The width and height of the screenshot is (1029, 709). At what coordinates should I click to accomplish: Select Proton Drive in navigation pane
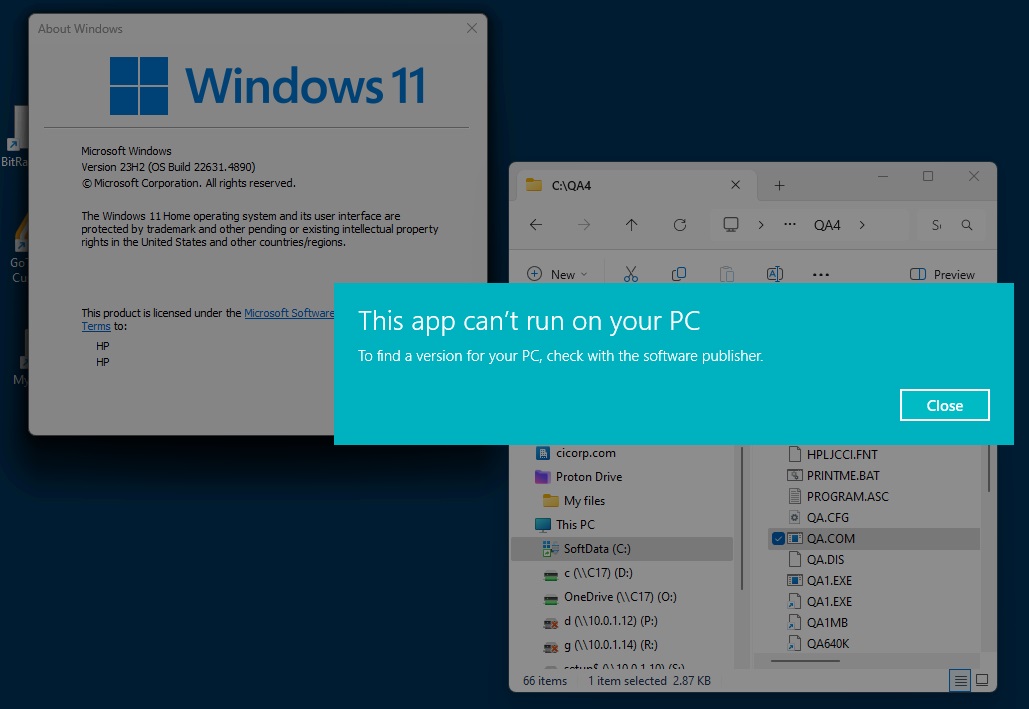(589, 477)
